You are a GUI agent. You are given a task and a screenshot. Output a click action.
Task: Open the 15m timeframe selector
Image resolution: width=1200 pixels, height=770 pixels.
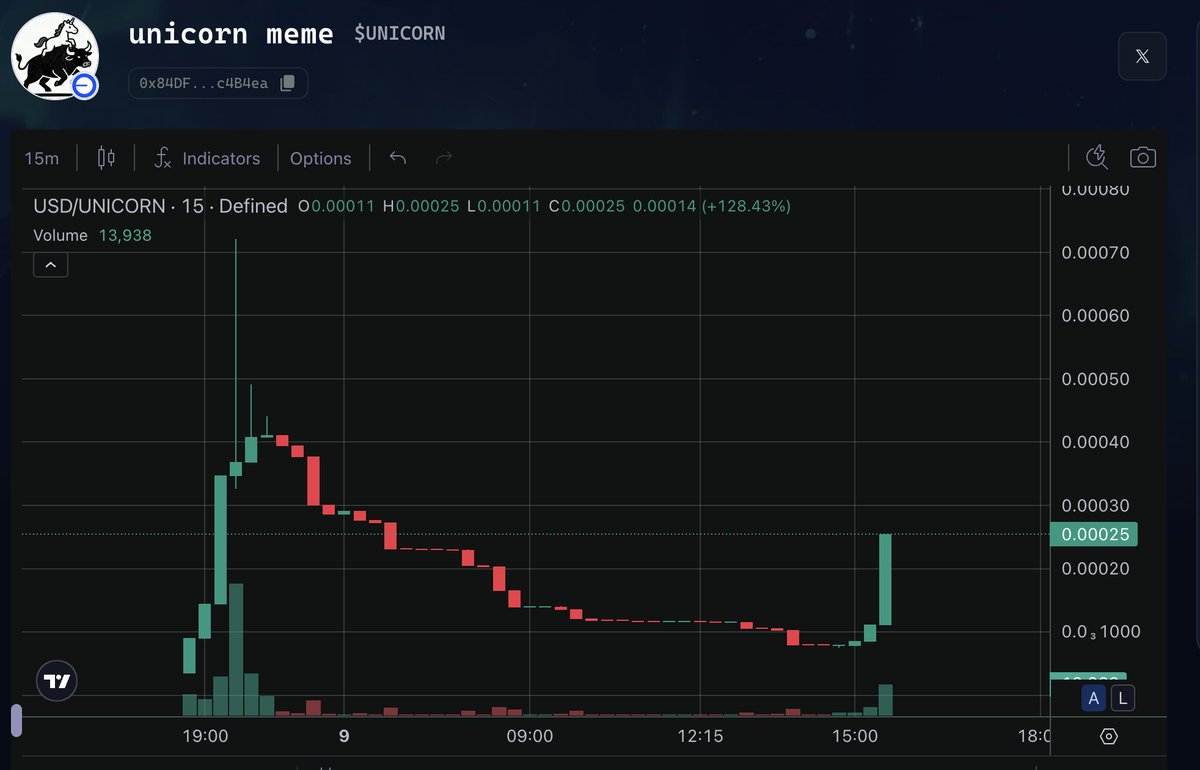tap(42, 158)
